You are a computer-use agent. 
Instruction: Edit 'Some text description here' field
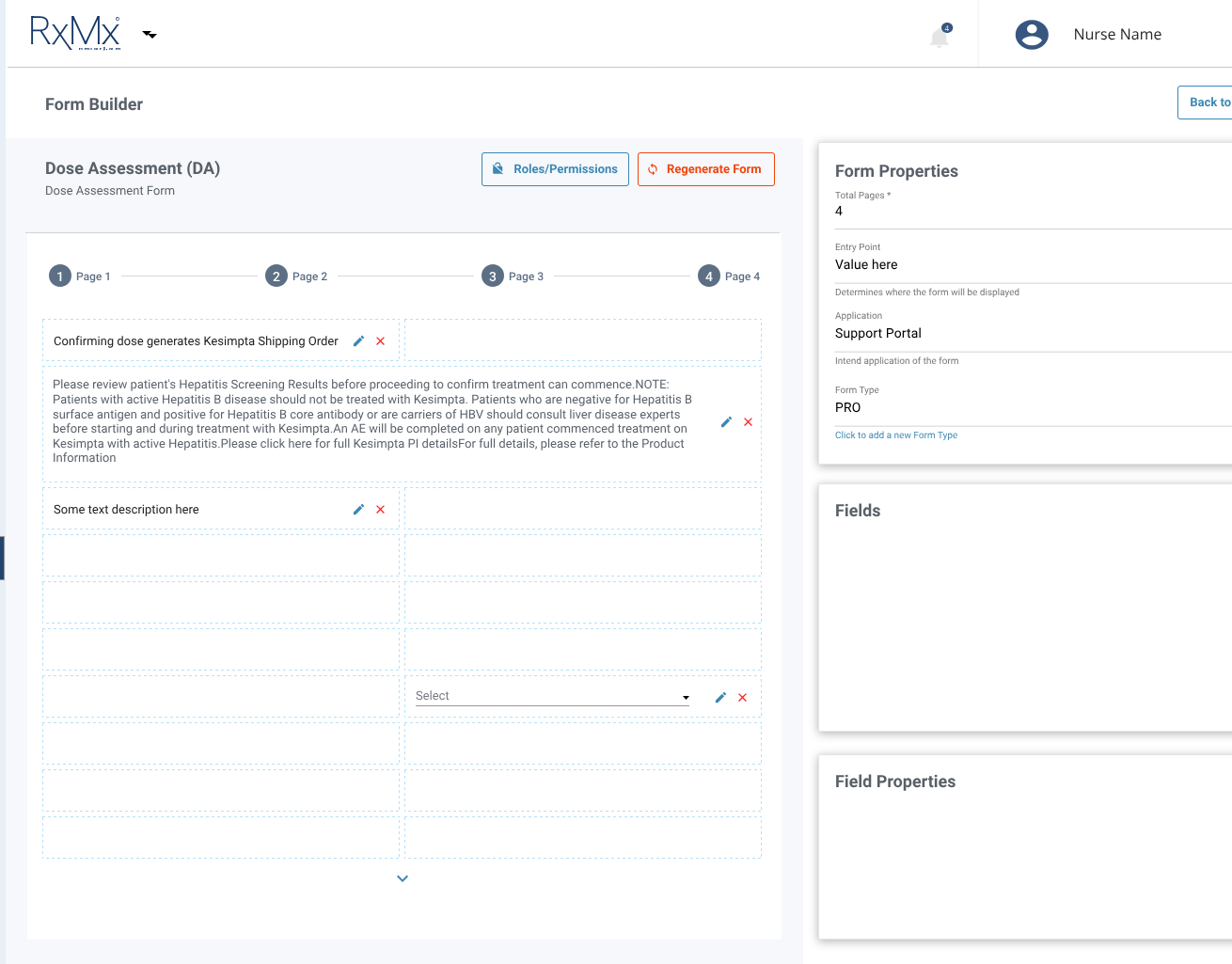(x=358, y=510)
